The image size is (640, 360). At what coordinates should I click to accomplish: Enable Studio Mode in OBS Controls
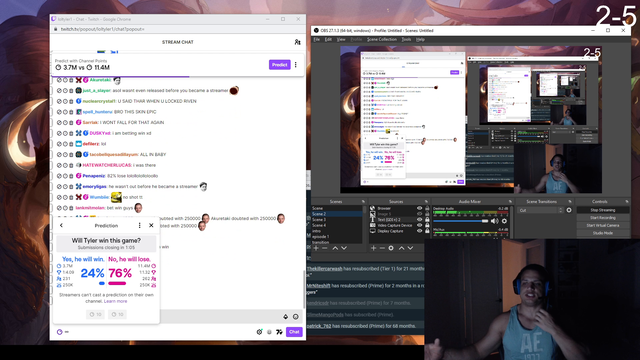coord(602,233)
